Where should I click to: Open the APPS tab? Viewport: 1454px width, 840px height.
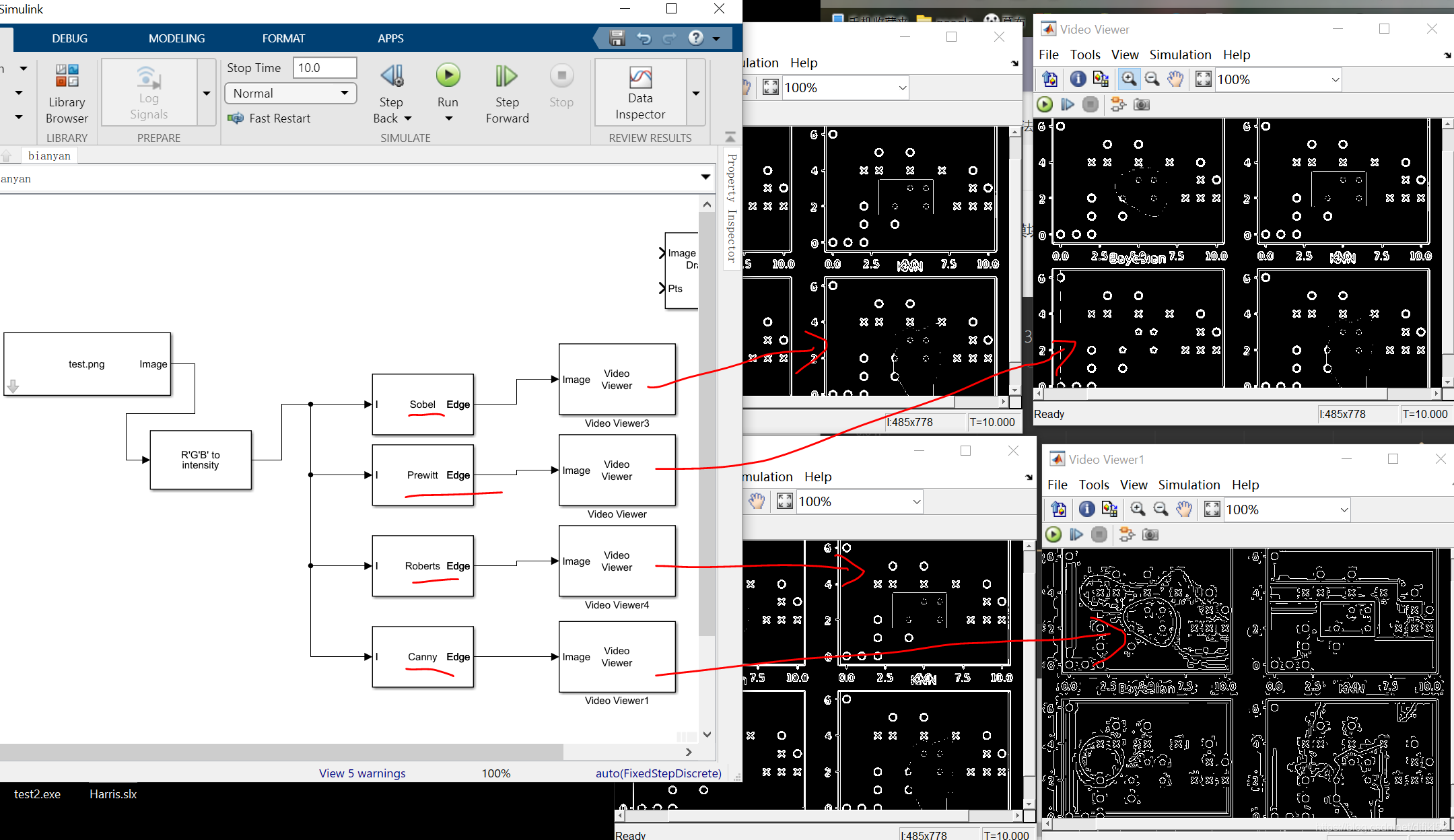click(390, 38)
